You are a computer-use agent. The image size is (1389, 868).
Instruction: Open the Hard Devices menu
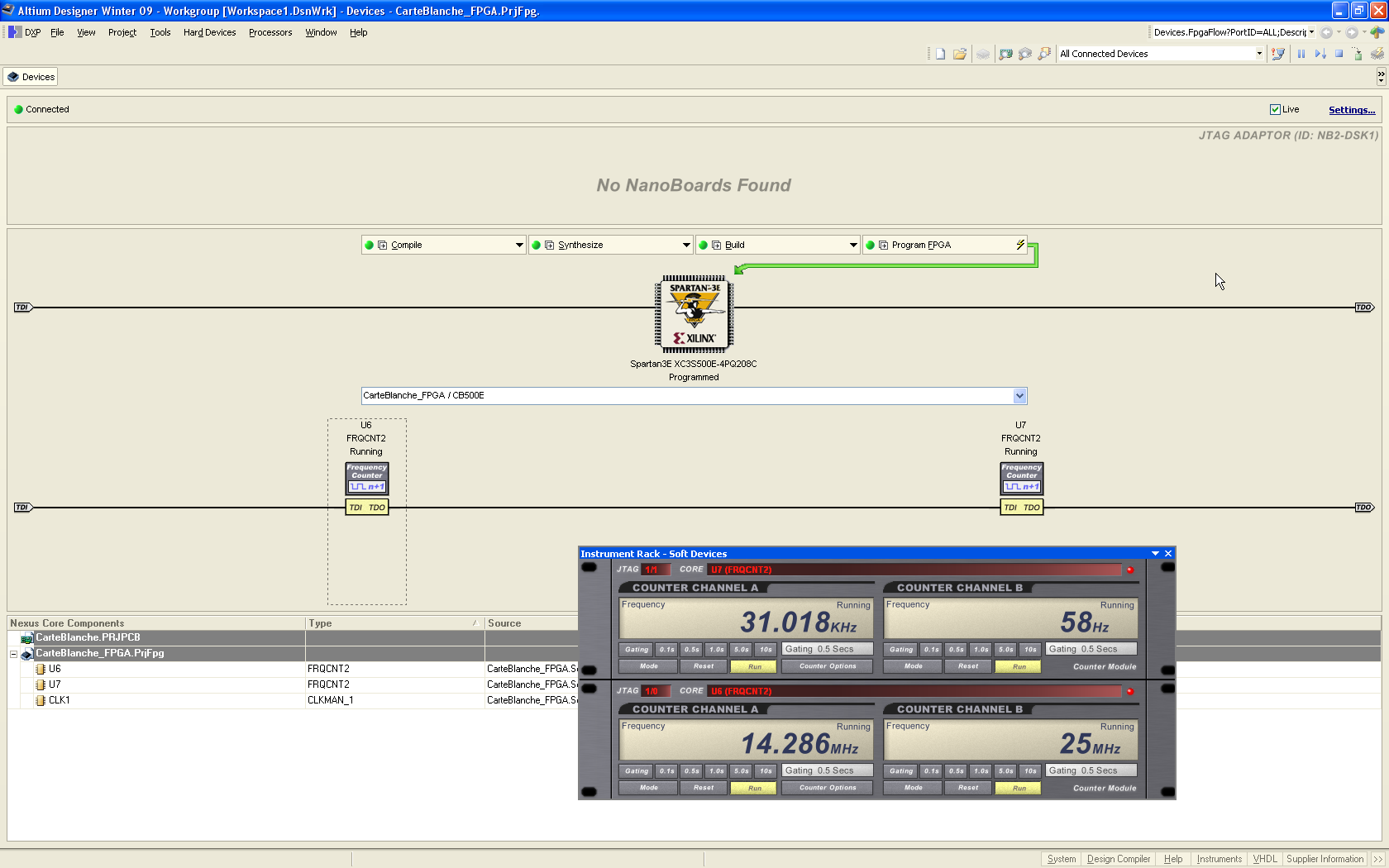coord(209,32)
